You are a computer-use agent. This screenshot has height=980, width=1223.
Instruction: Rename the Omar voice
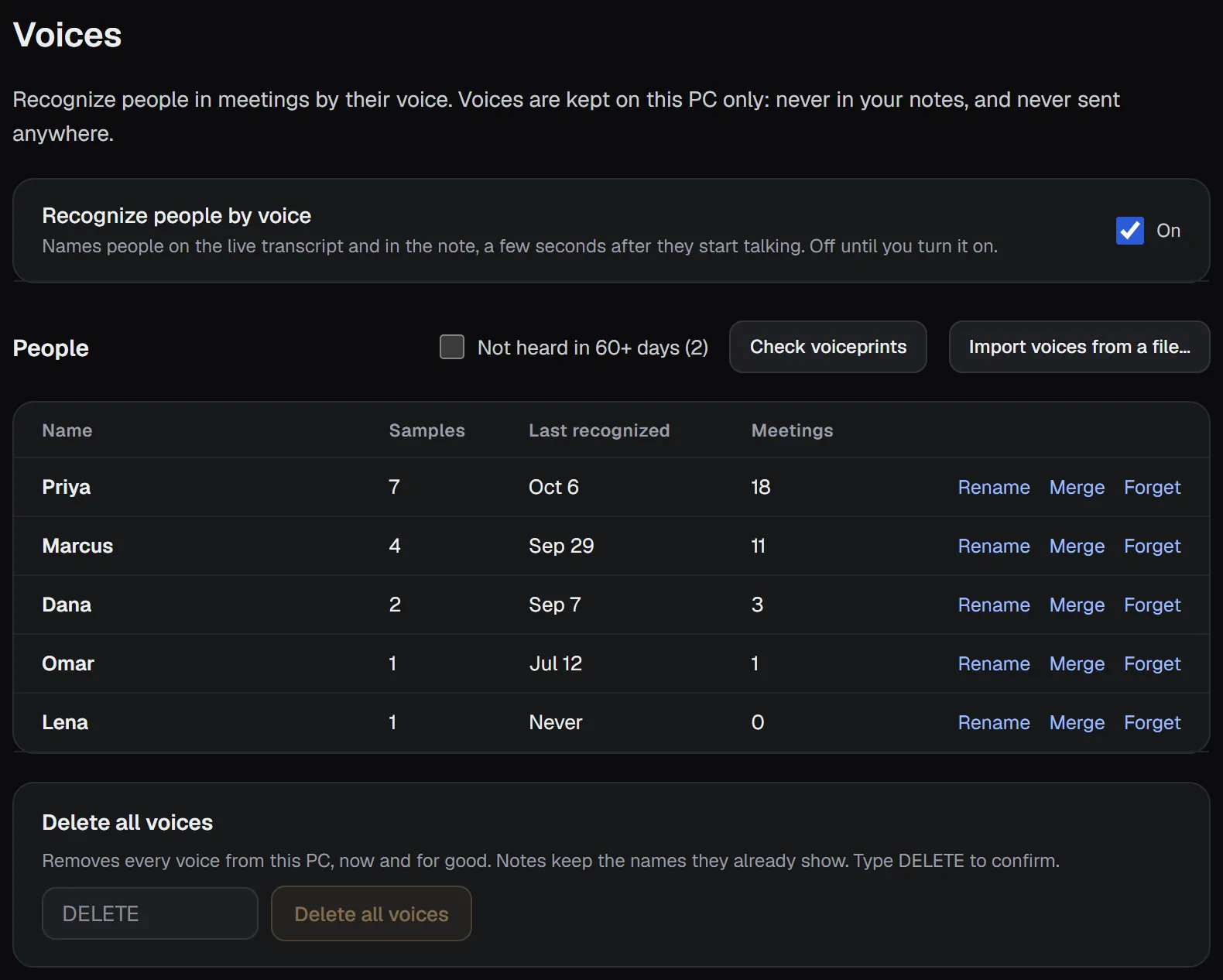coord(994,663)
